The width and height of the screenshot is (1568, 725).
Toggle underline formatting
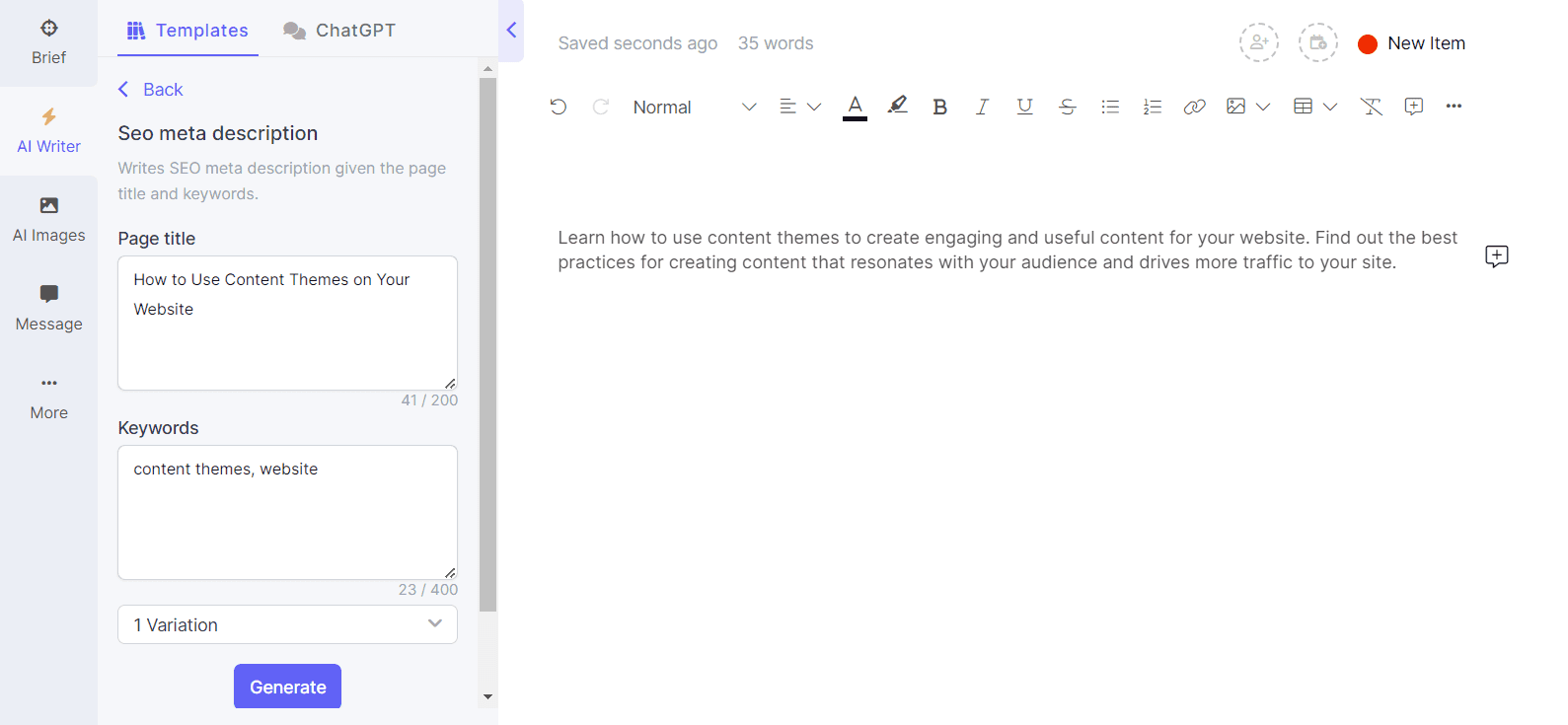(x=1024, y=107)
